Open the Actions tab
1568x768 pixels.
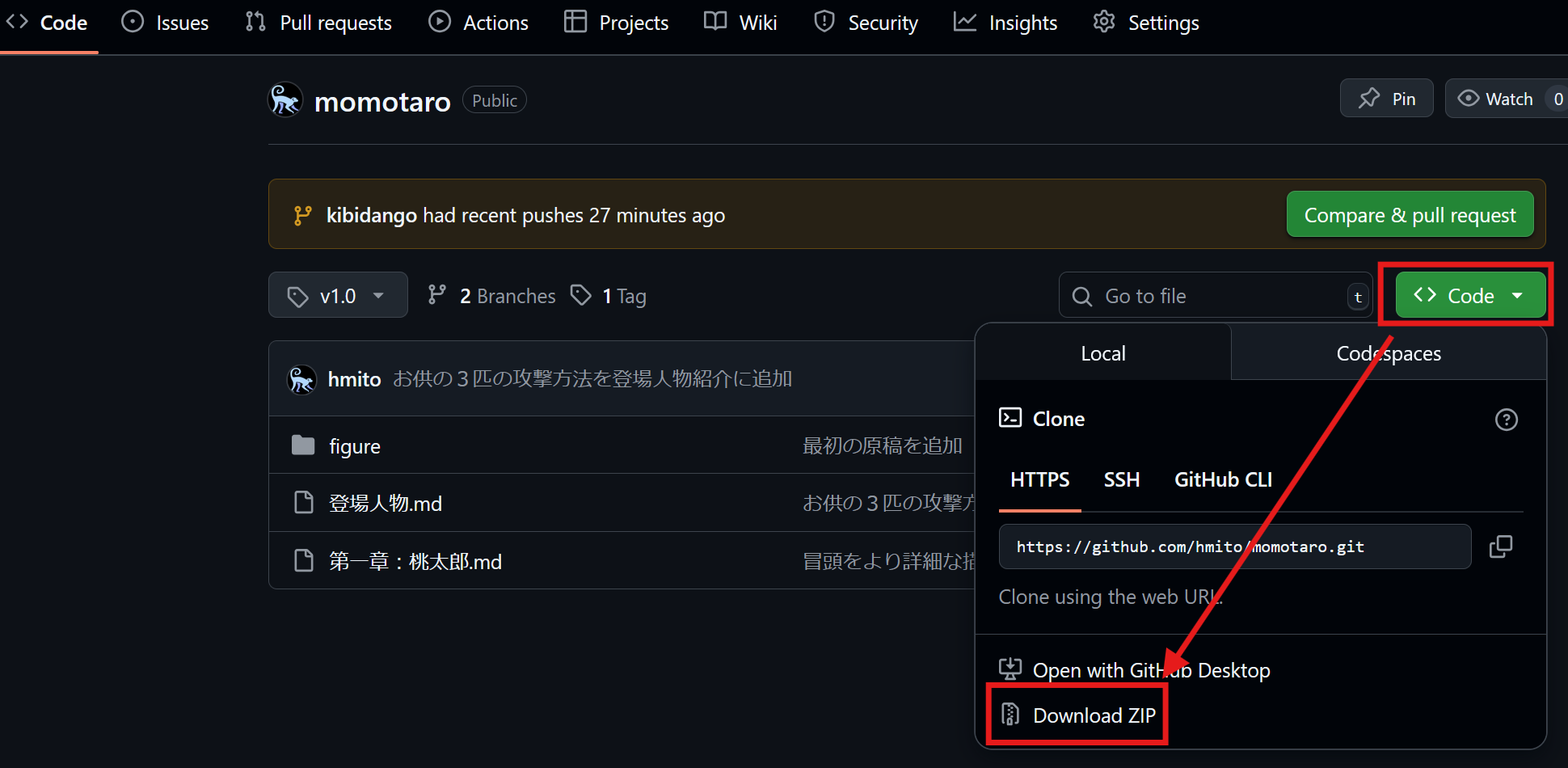478,23
